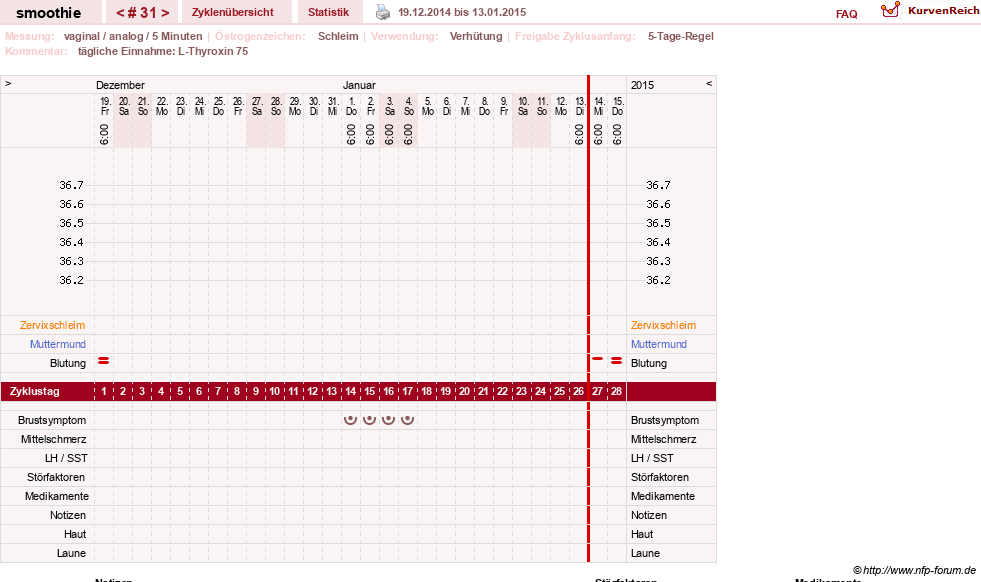Click the Dezember month label
Screen dimensions: 981x582
[x=120, y=84]
